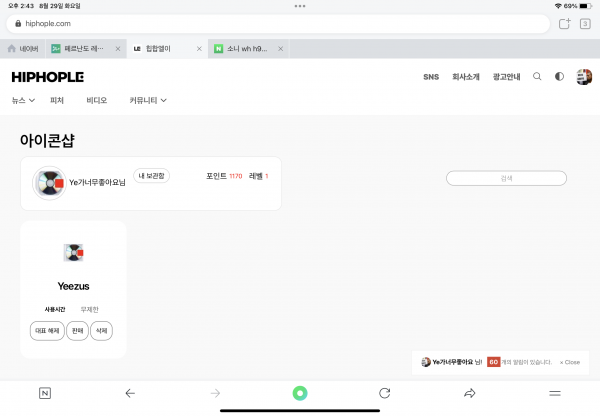Tap the hiphople.com address bar
600x416 pixels.
click(x=278, y=24)
